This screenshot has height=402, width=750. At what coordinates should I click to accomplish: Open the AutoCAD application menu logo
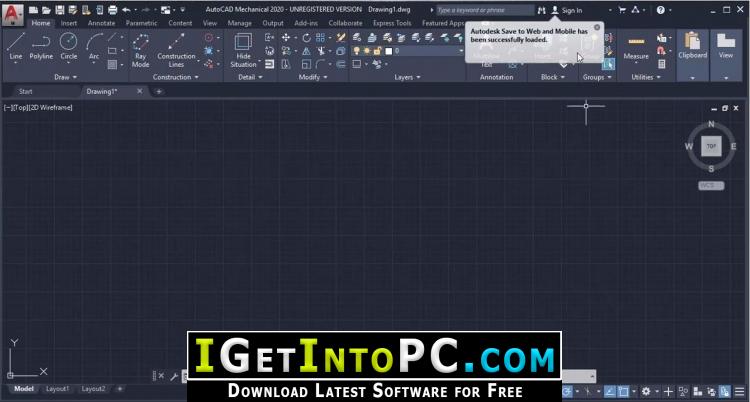tap(12, 14)
